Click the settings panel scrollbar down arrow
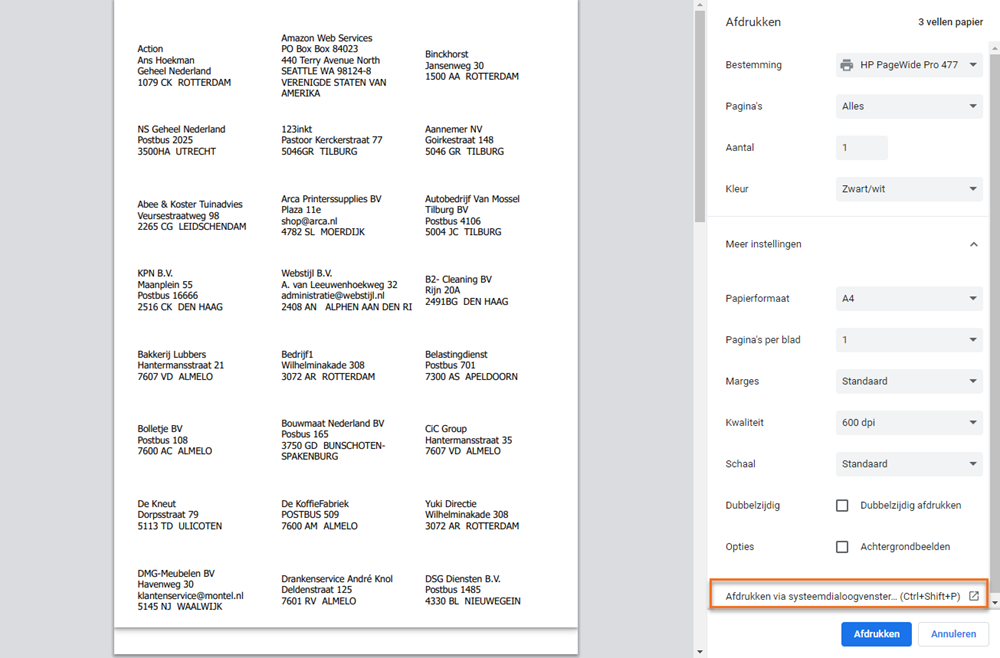1000x658 pixels. click(994, 603)
